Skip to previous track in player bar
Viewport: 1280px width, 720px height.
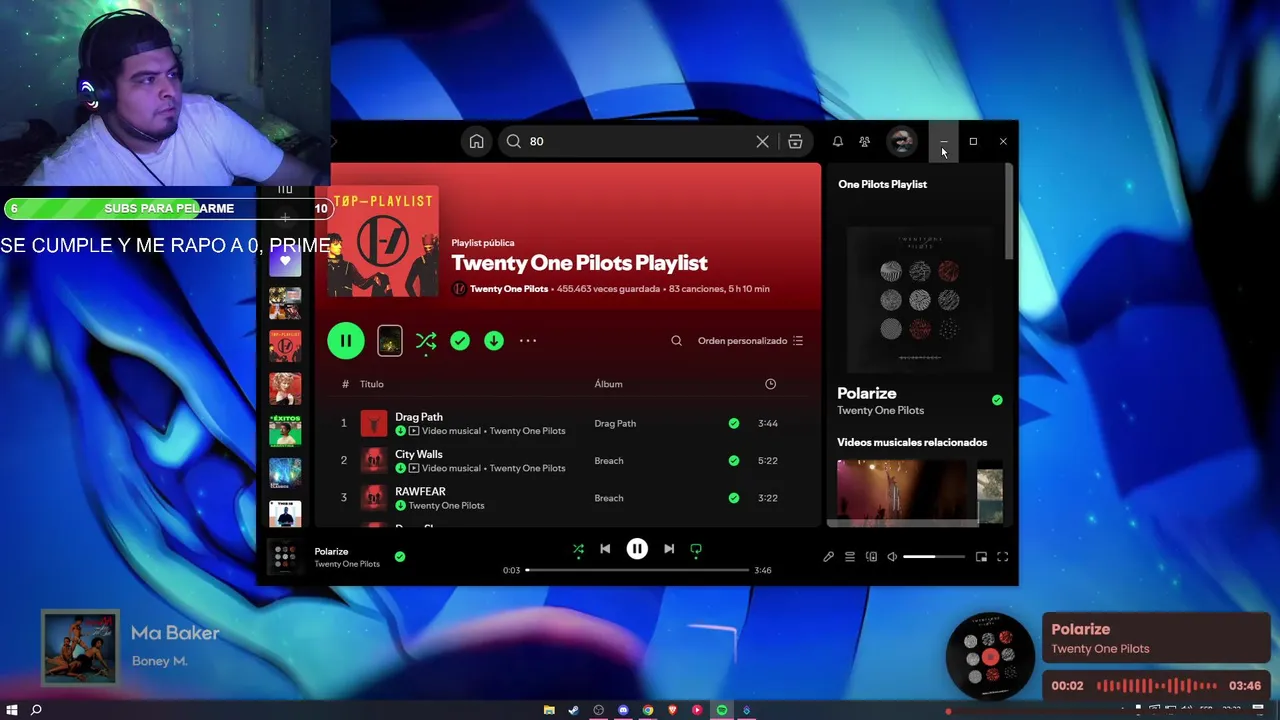[605, 549]
